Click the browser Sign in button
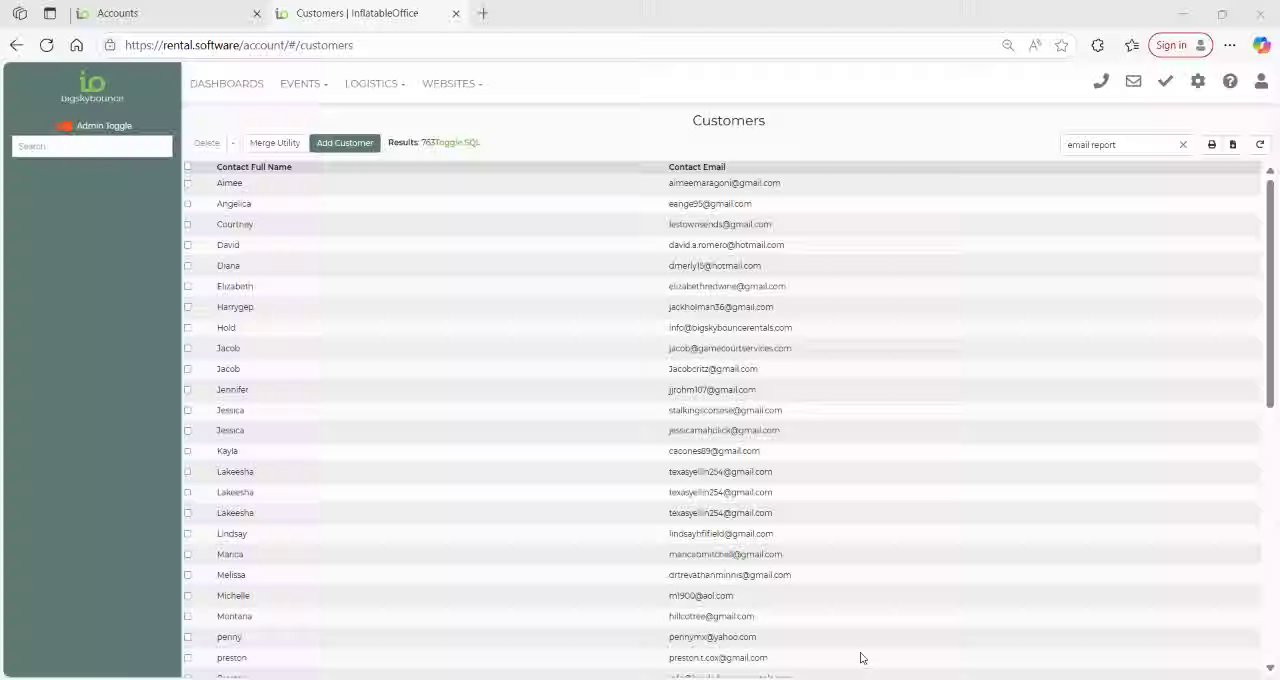This screenshot has height=680, width=1280. [1181, 45]
